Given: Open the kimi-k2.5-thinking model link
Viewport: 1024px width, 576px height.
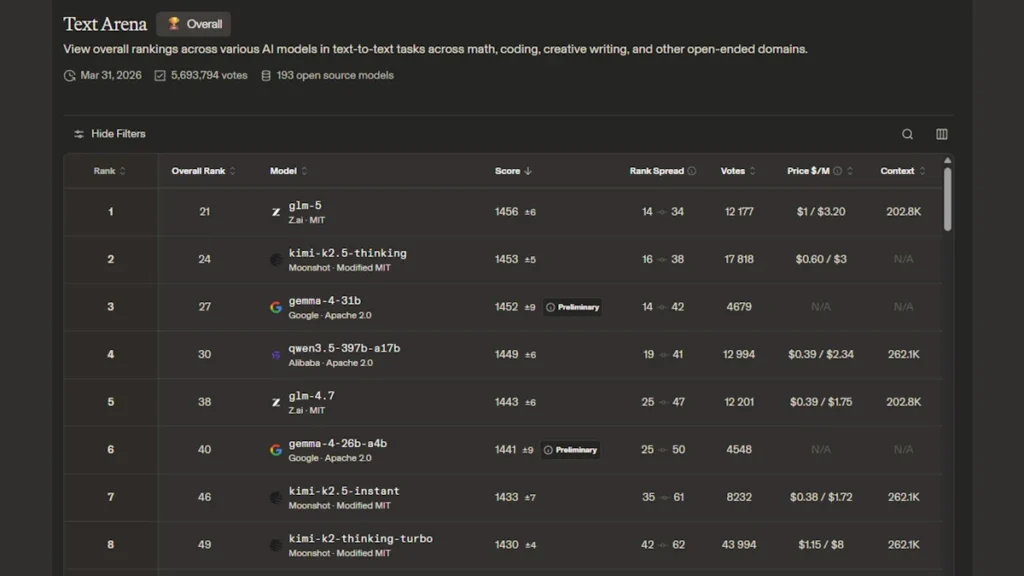Looking at the screenshot, I should point(347,253).
